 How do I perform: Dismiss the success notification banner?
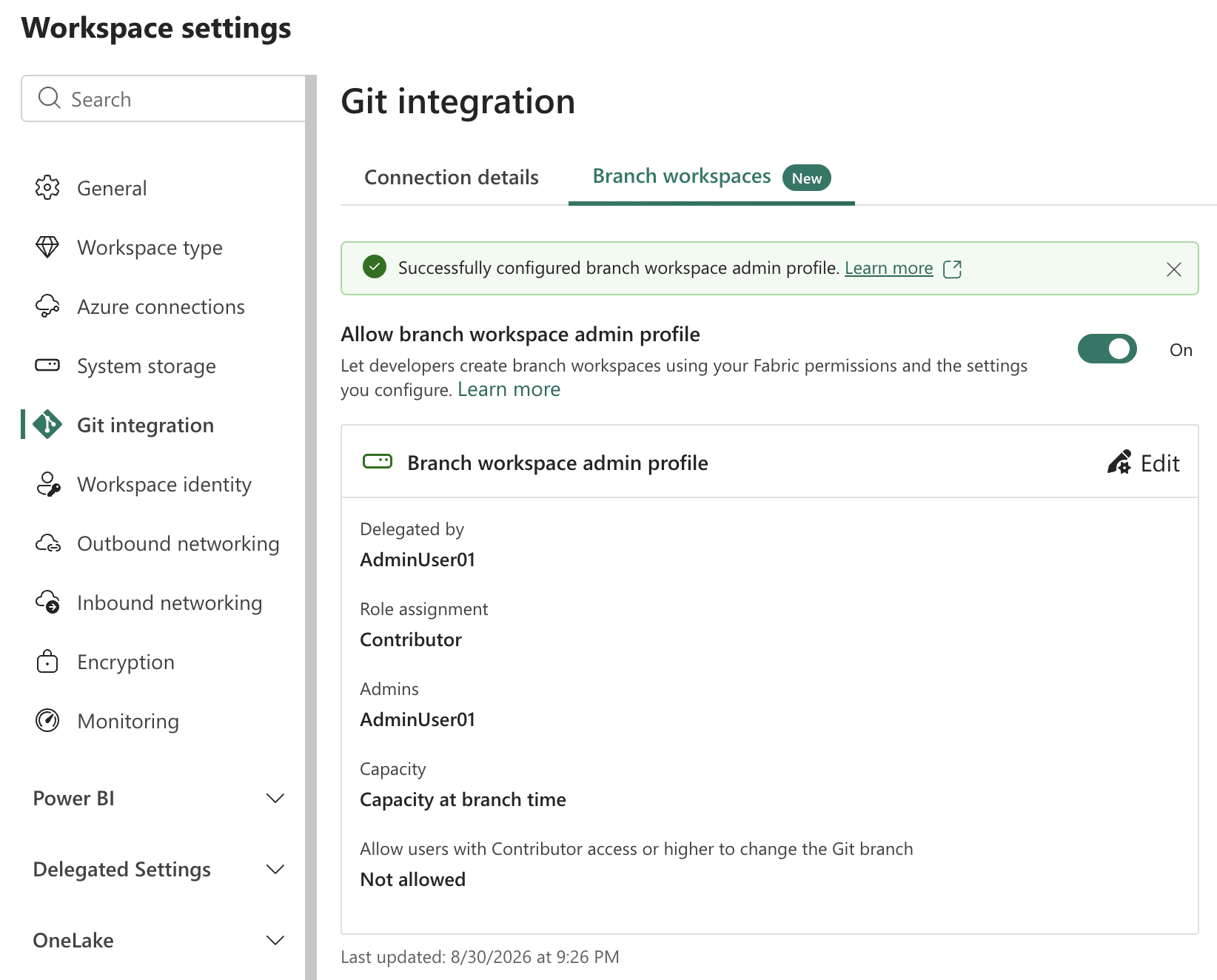tap(1174, 269)
